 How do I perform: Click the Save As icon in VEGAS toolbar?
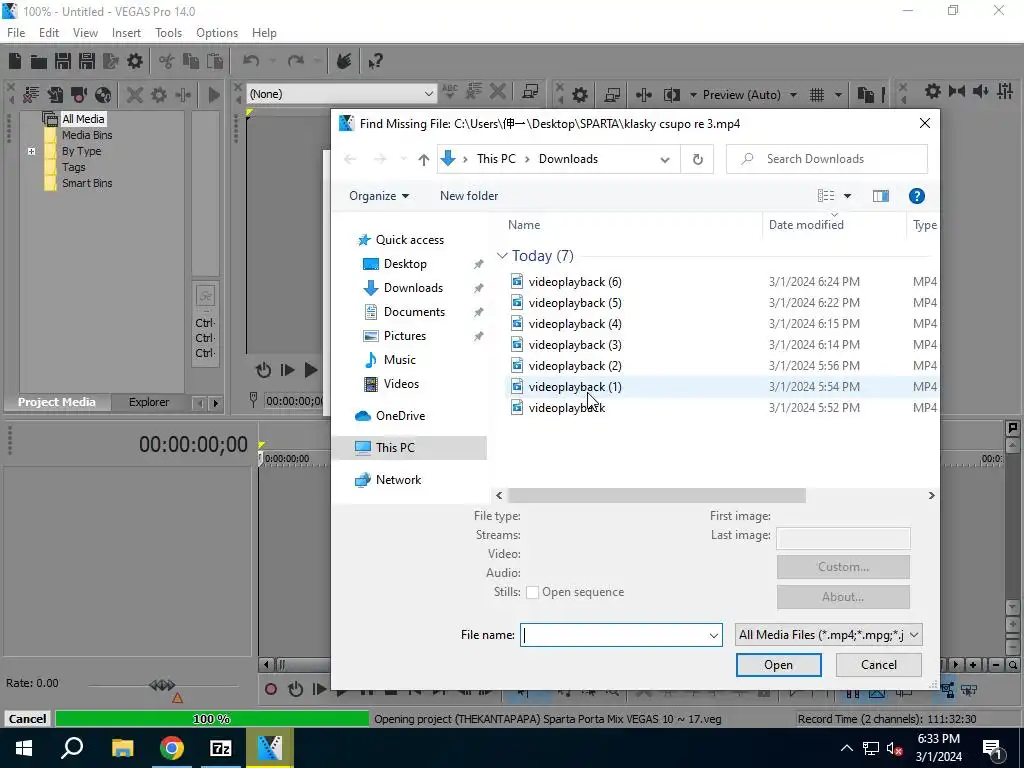click(87, 61)
